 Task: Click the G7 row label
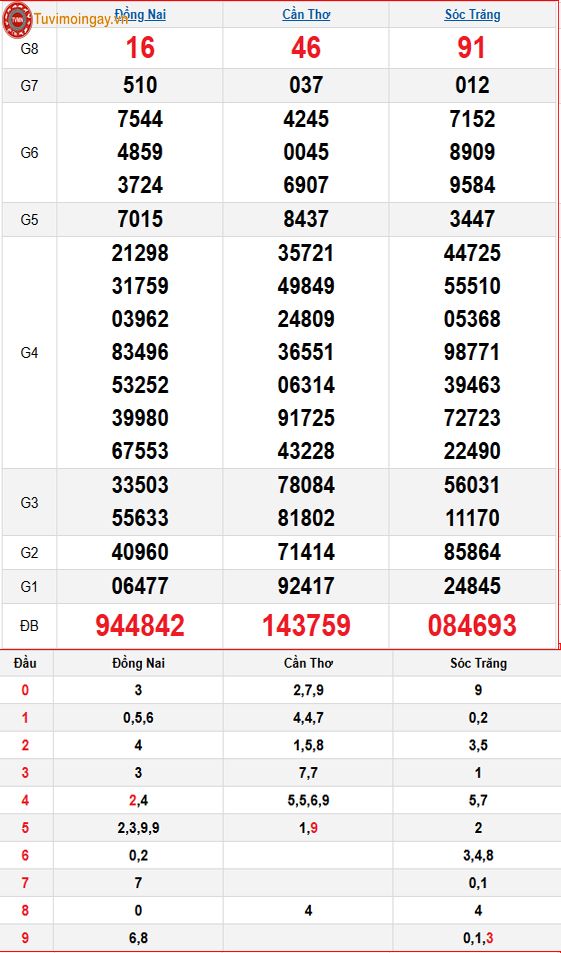point(29,86)
